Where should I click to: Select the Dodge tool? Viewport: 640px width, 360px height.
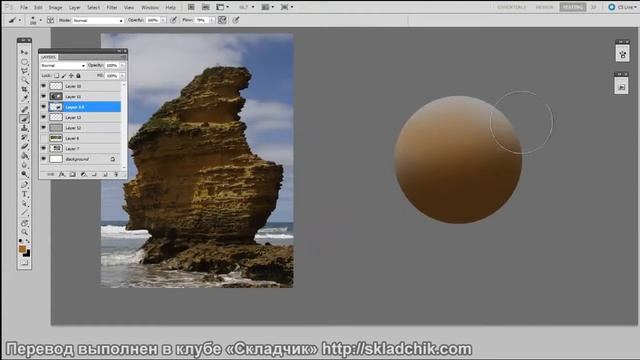coord(24,174)
